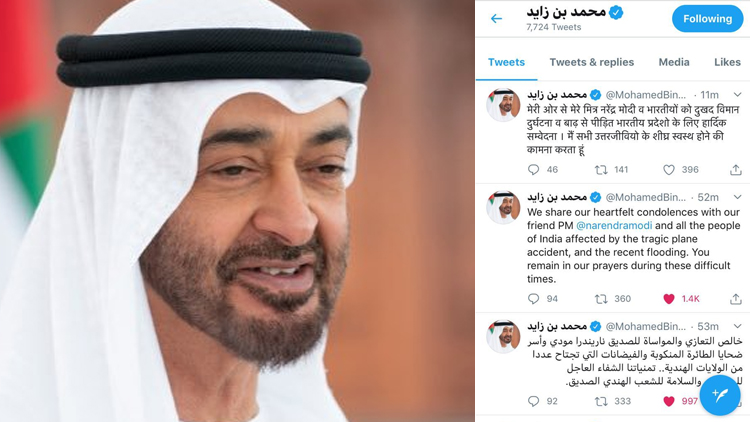Image resolution: width=750 pixels, height=422 pixels.
Task: Reply to the English condolence tweet
Action: (x=533, y=299)
